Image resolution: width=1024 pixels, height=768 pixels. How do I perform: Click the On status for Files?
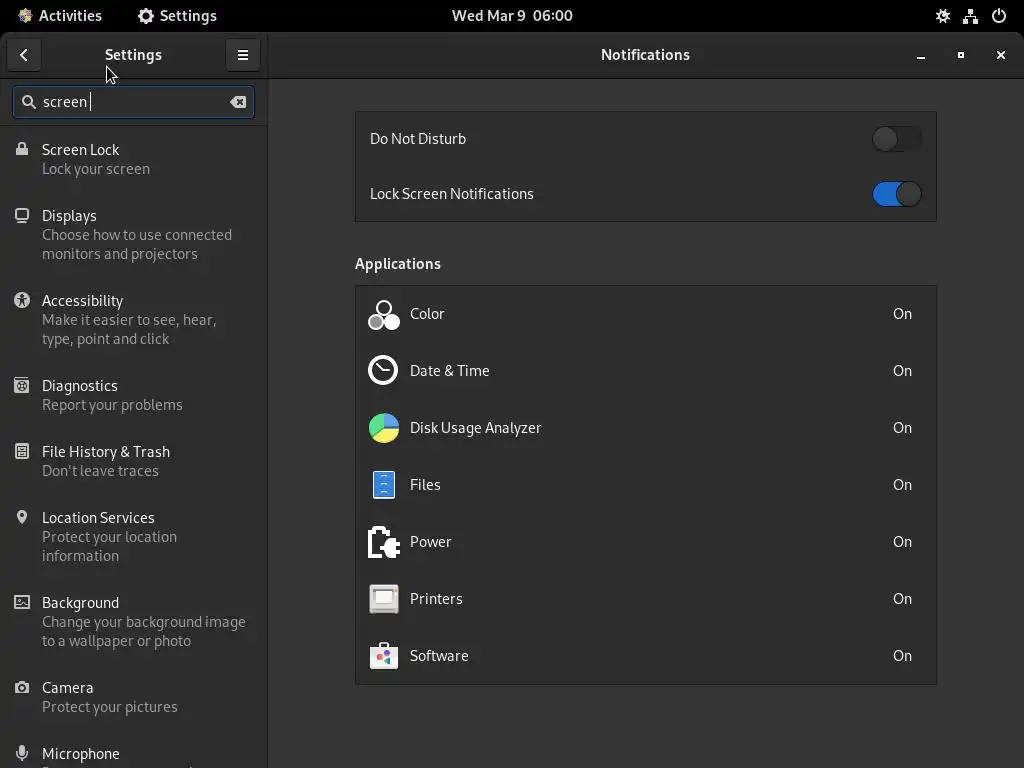[x=902, y=485]
